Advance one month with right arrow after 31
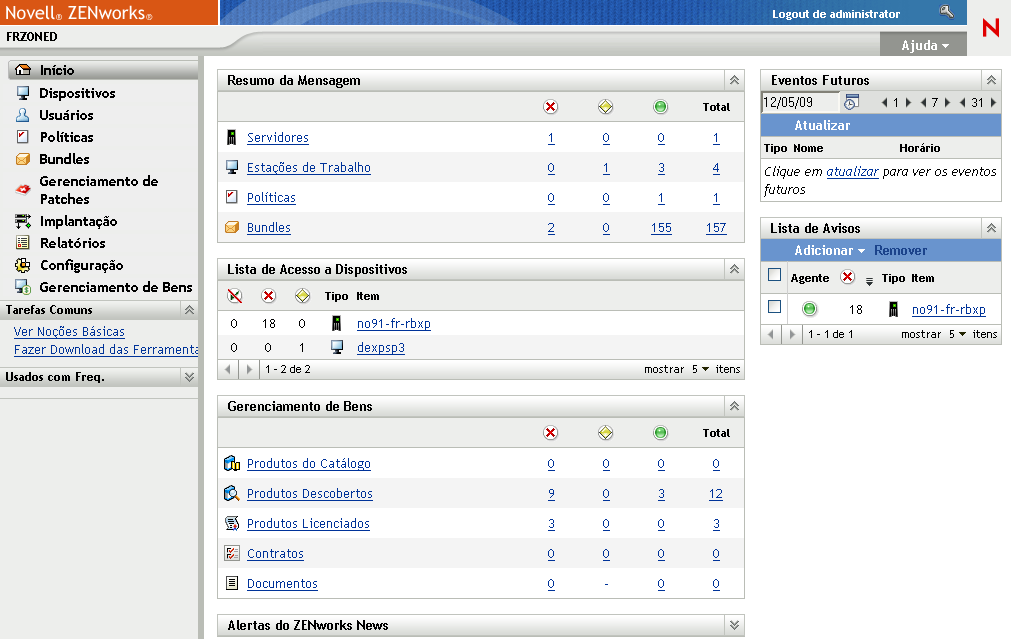The height and width of the screenshot is (639, 1011). coord(994,102)
